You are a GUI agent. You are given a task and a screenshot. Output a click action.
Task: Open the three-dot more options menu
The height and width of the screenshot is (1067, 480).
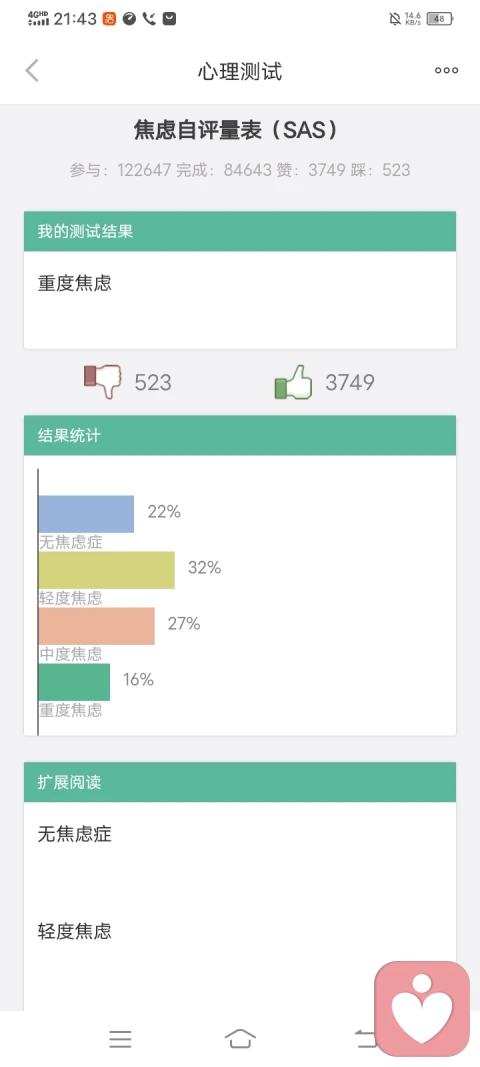coord(447,70)
